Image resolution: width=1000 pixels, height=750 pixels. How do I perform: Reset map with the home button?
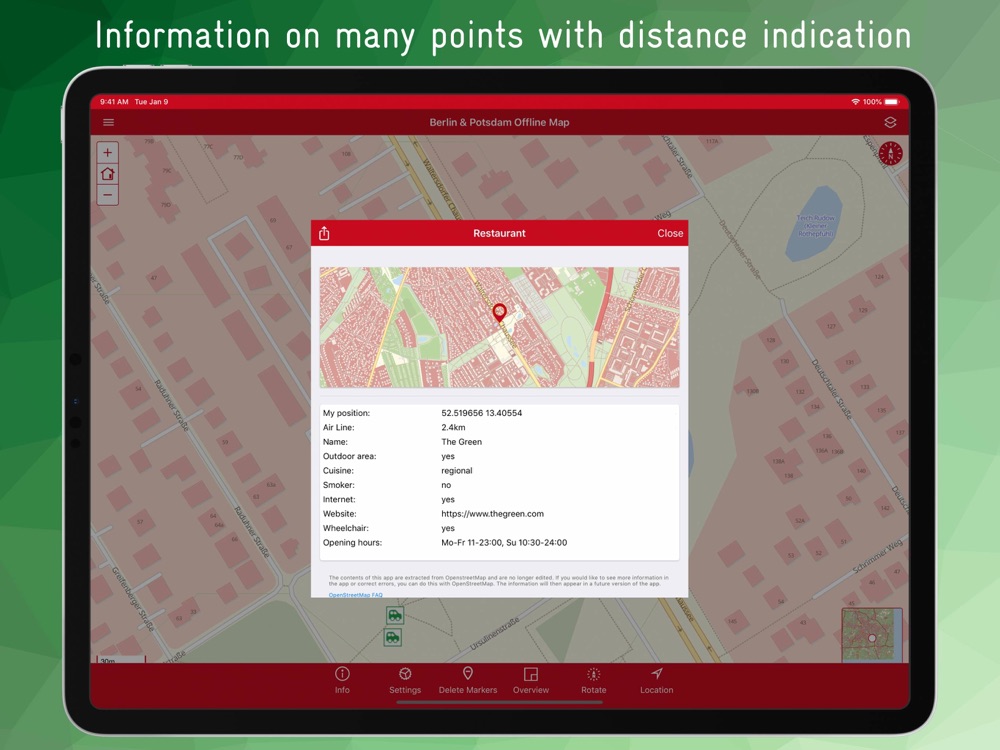tap(108, 173)
